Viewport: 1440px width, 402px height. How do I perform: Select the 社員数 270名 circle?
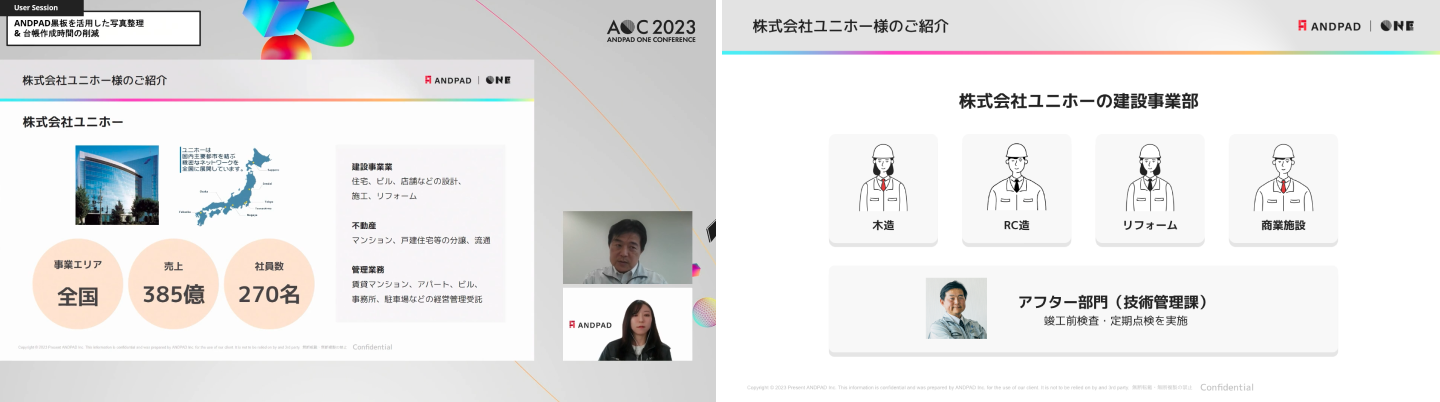click(x=269, y=284)
